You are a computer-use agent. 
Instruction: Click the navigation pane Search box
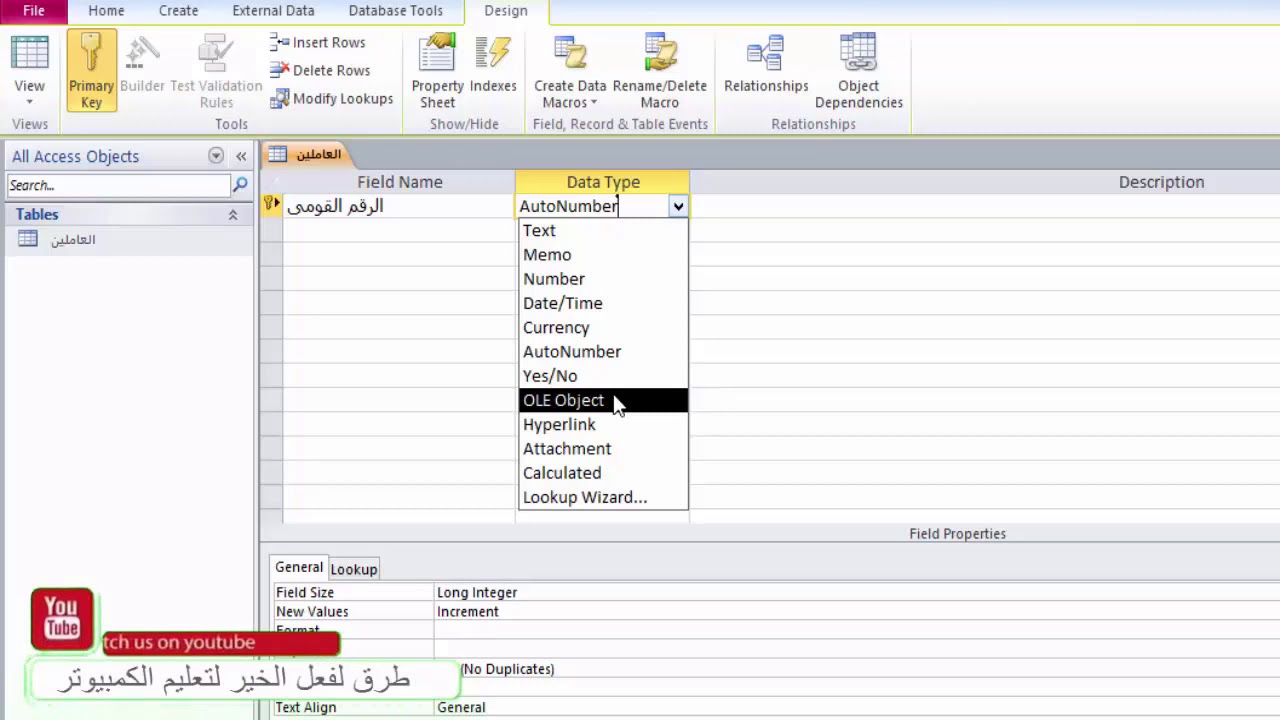[x=118, y=185]
